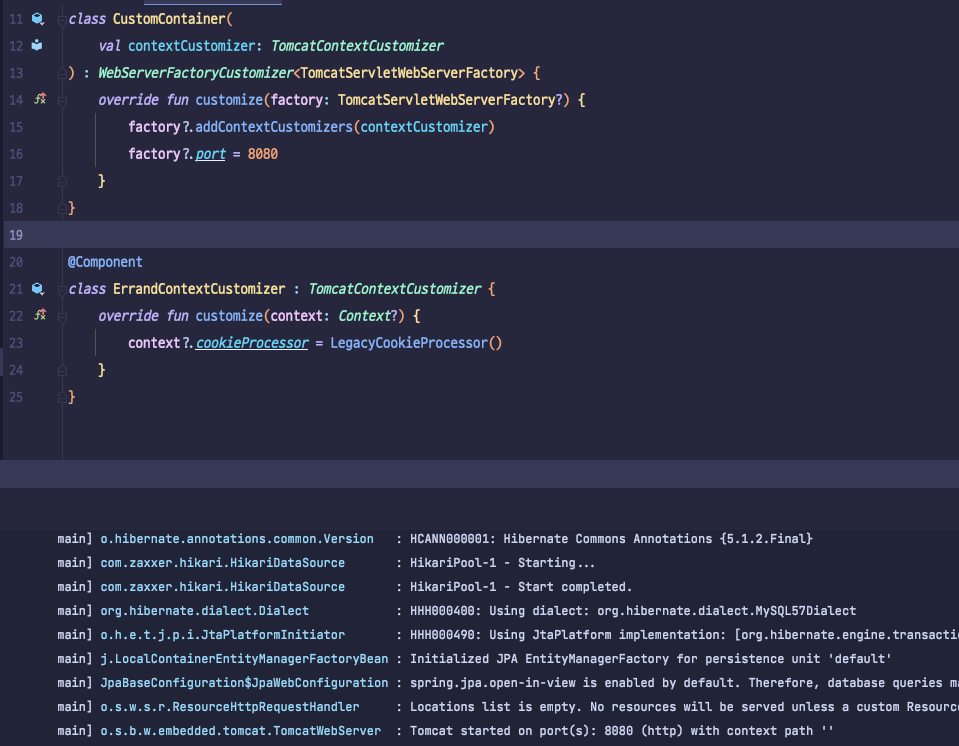Viewport: 959px width, 746px height.
Task: Click the underlined cookieProcessor property reference
Action: click(x=252, y=342)
